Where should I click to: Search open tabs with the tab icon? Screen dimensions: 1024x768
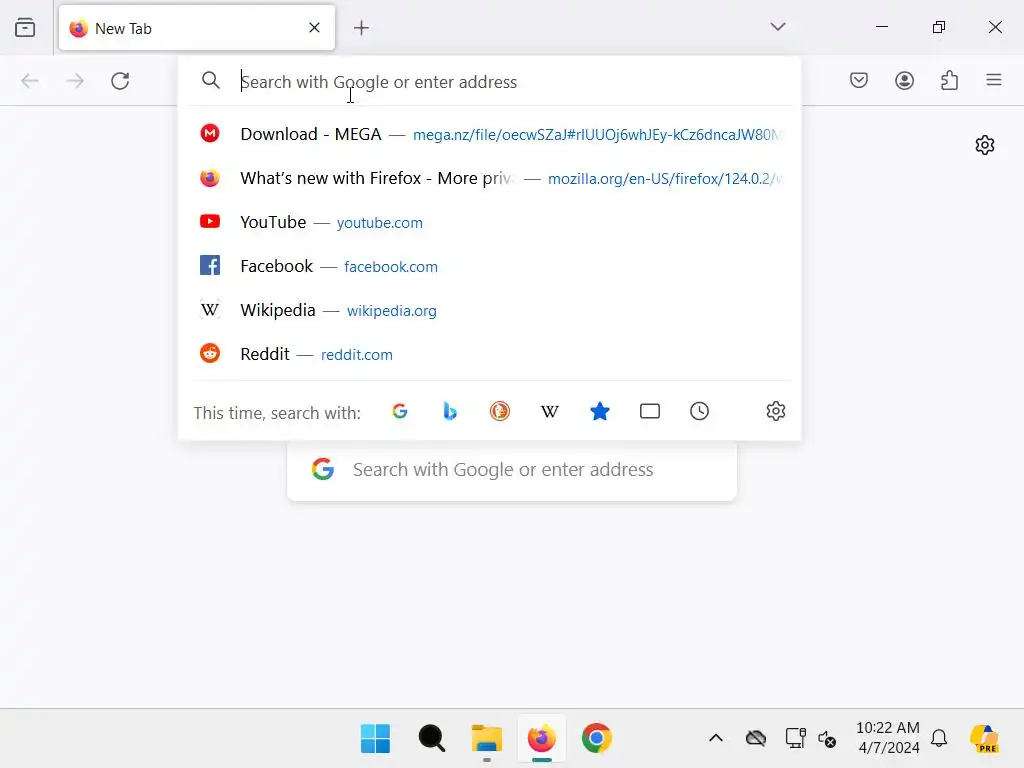click(x=650, y=411)
